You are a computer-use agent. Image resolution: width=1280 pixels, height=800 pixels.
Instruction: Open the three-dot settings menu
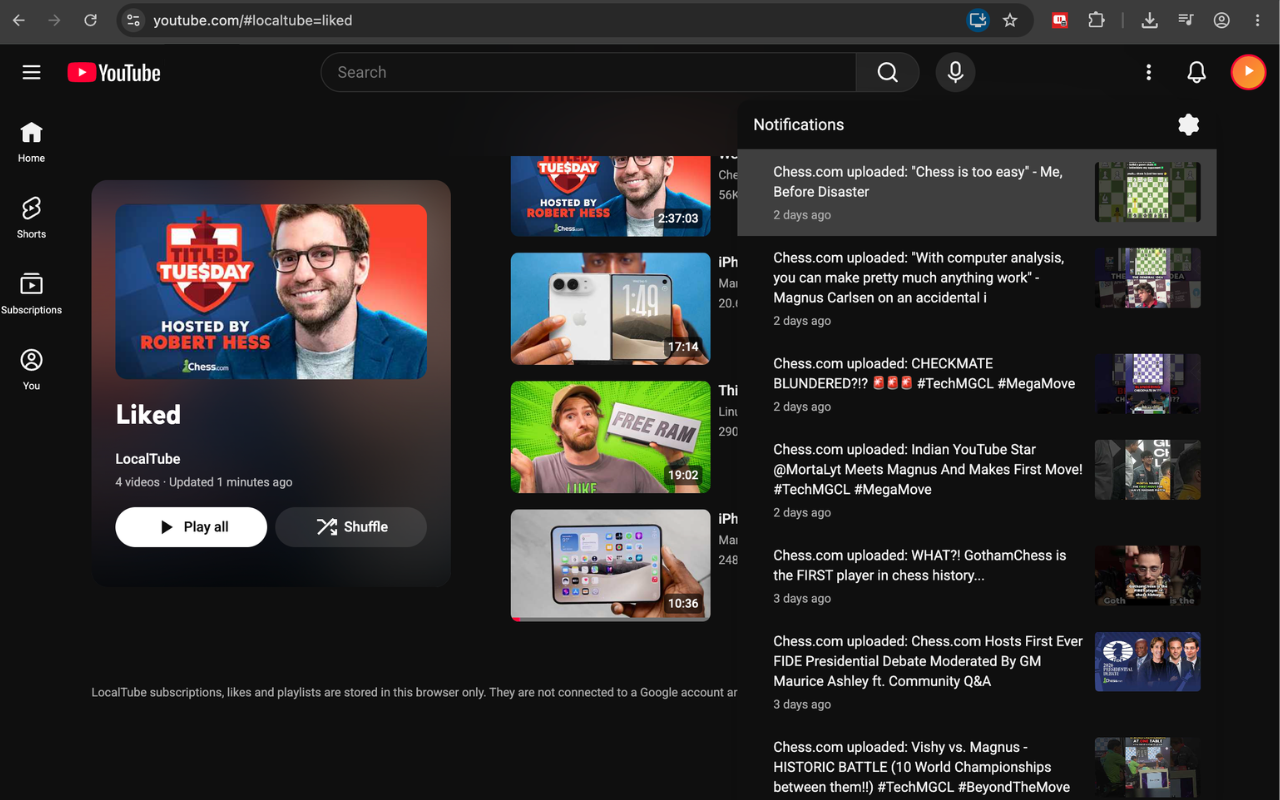1148,72
